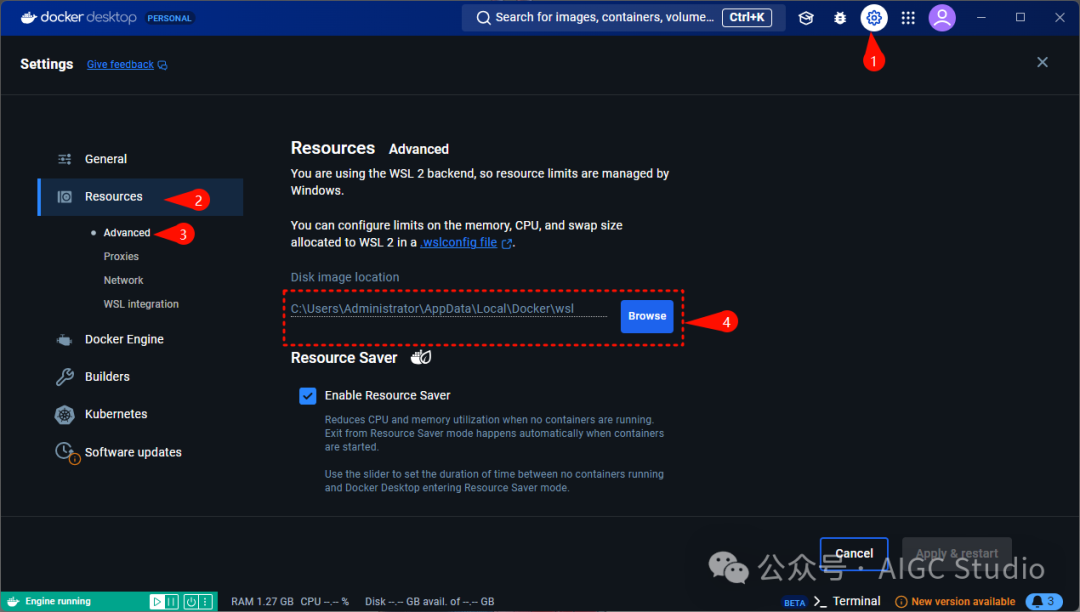Viewport: 1080px width, 612px height.
Task: Open the Settings gear icon in title bar
Action: pyautogui.click(x=873, y=18)
